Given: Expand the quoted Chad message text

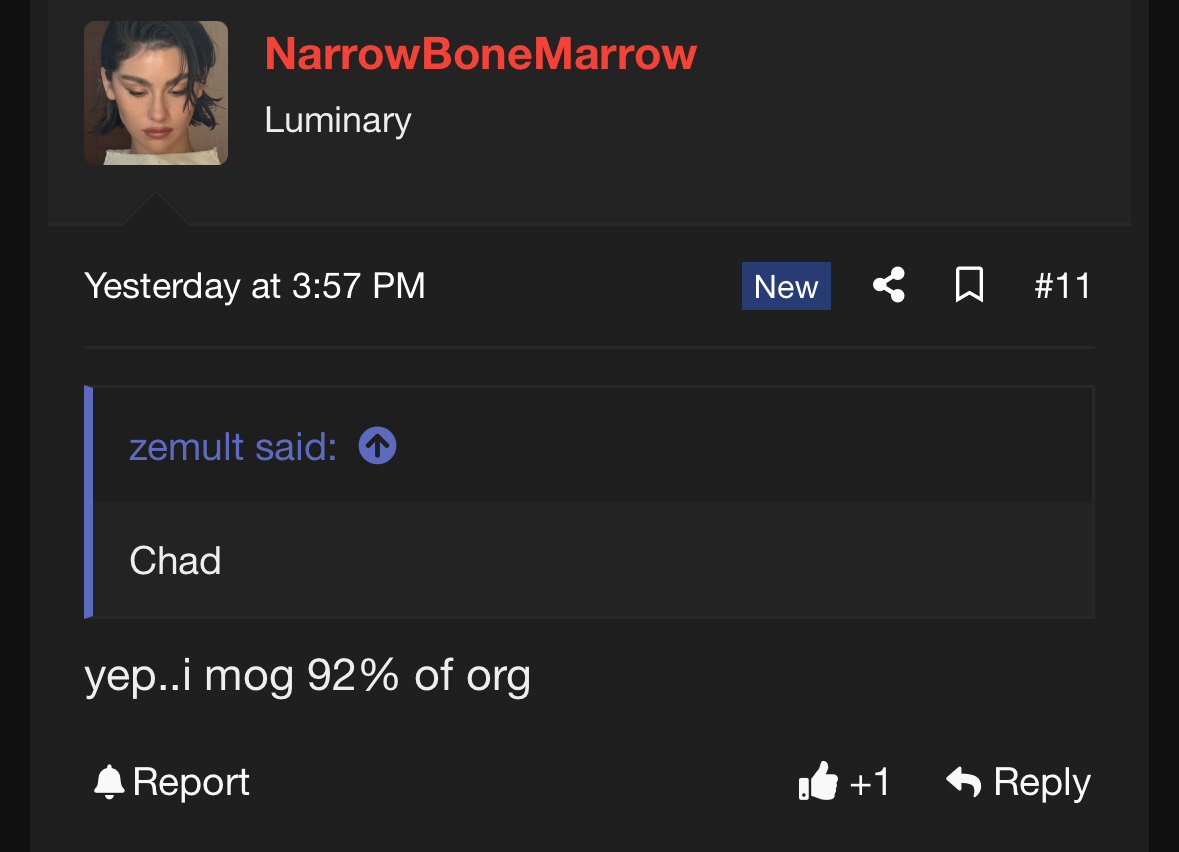Looking at the screenshot, I should pos(175,561).
